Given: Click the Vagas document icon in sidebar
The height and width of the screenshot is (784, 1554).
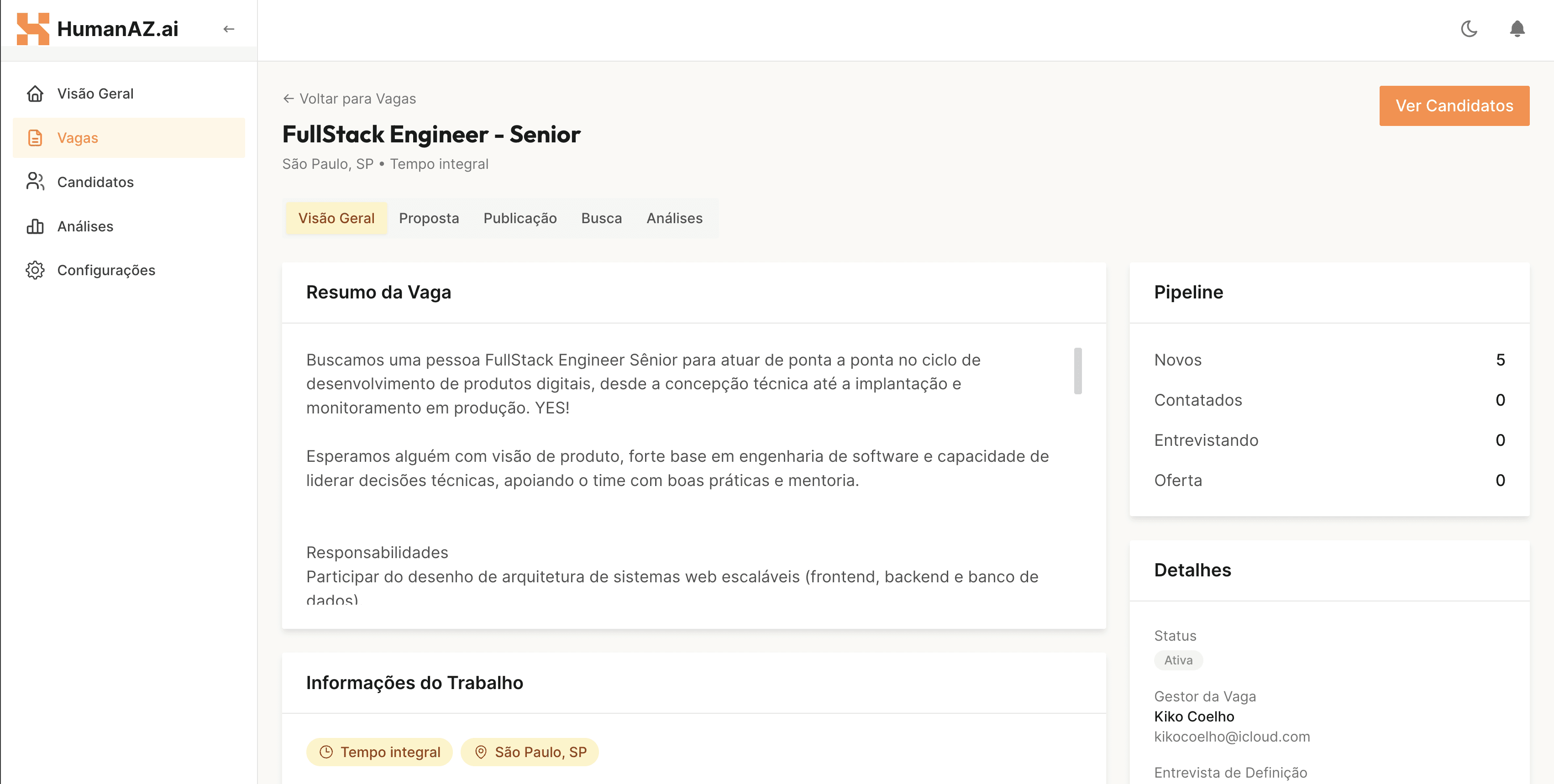Looking at the screenshot, I should click(35, 137).
